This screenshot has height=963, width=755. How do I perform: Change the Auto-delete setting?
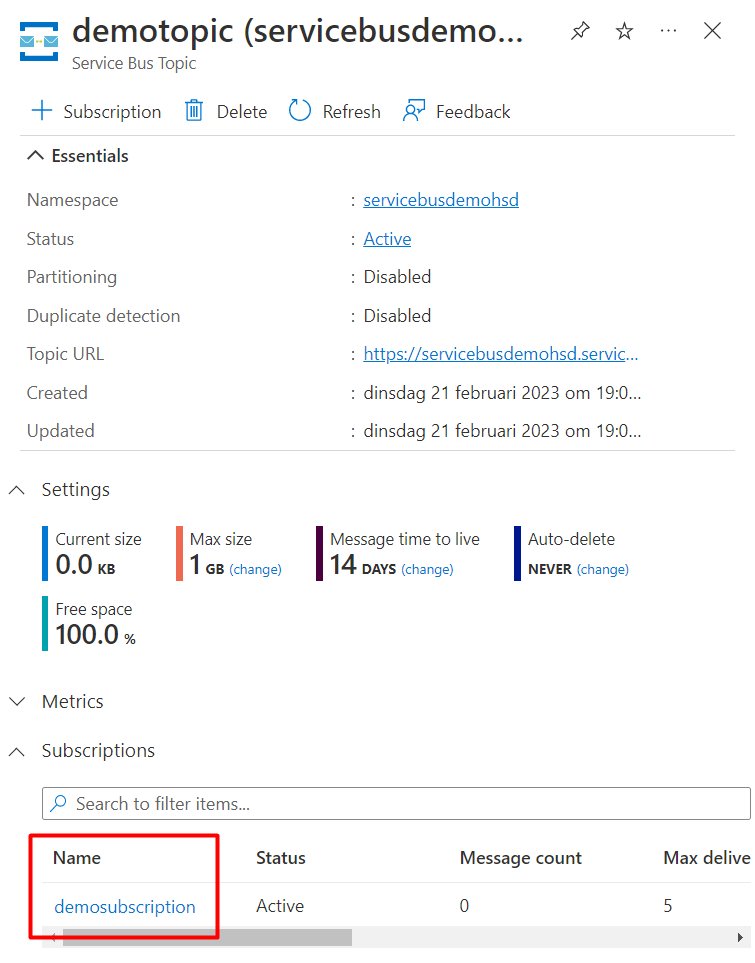click(x=603, y=569)
